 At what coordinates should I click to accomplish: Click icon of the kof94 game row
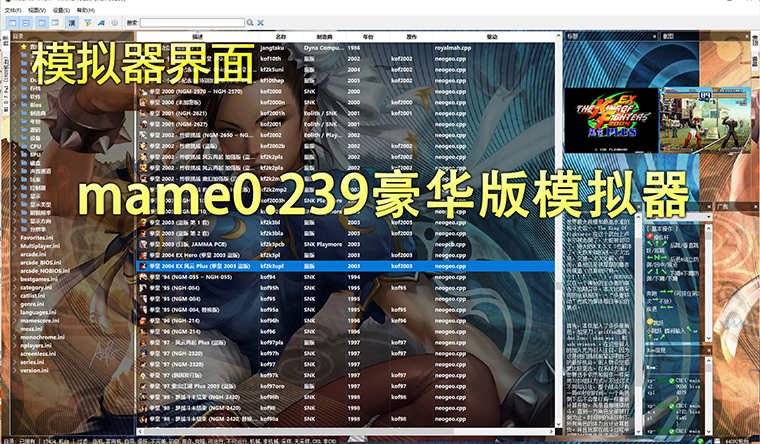click(143, 277)
